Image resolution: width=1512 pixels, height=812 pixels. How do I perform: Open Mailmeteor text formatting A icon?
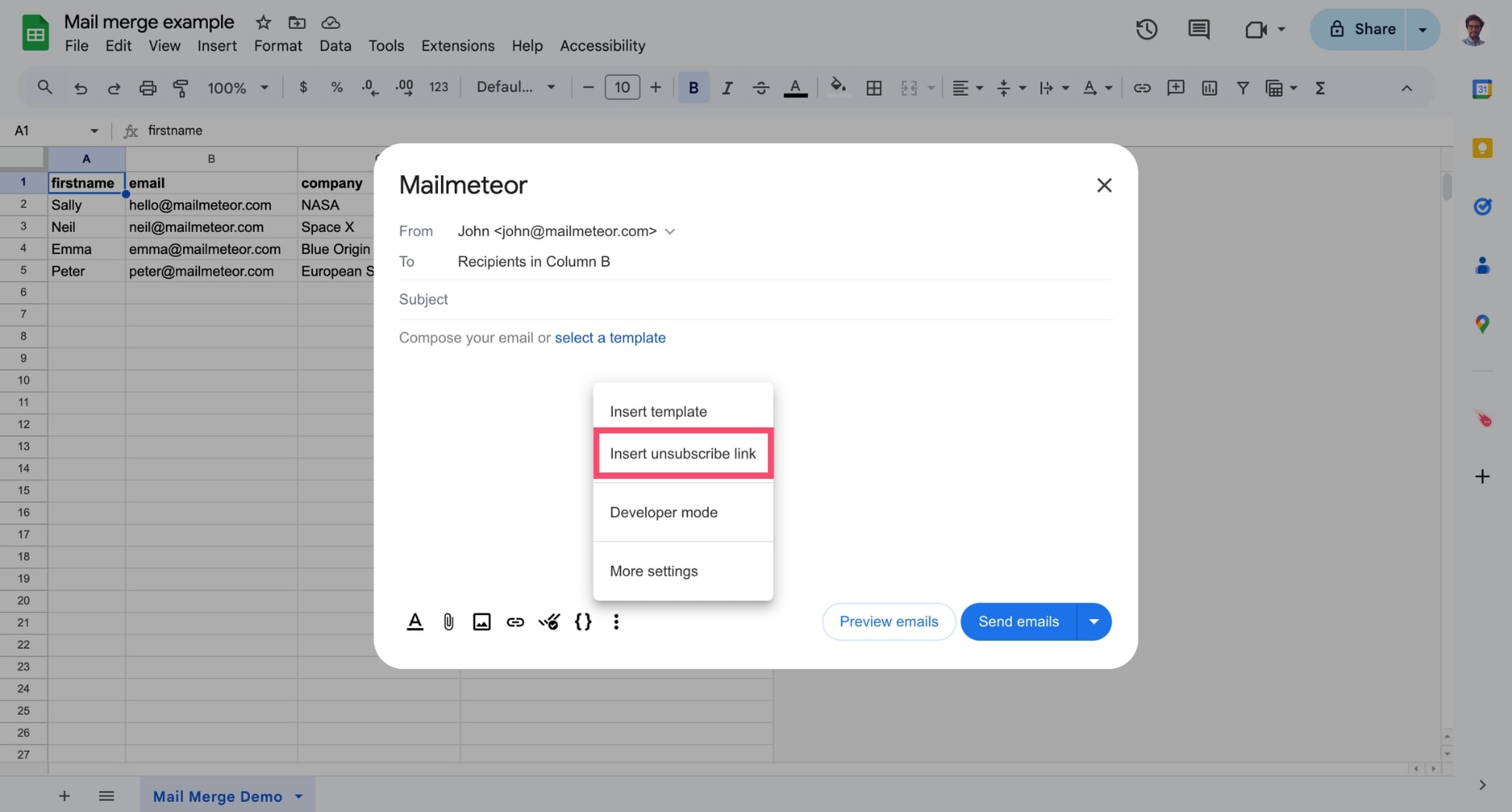415,622
